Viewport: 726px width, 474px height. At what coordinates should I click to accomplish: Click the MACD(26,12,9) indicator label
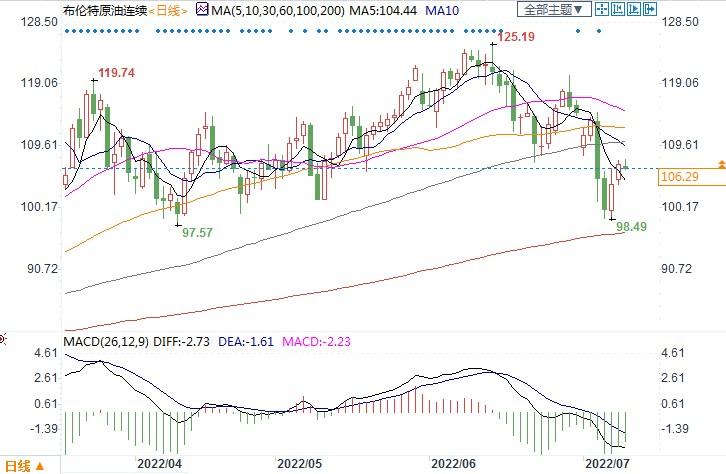(x=106, y=343)
